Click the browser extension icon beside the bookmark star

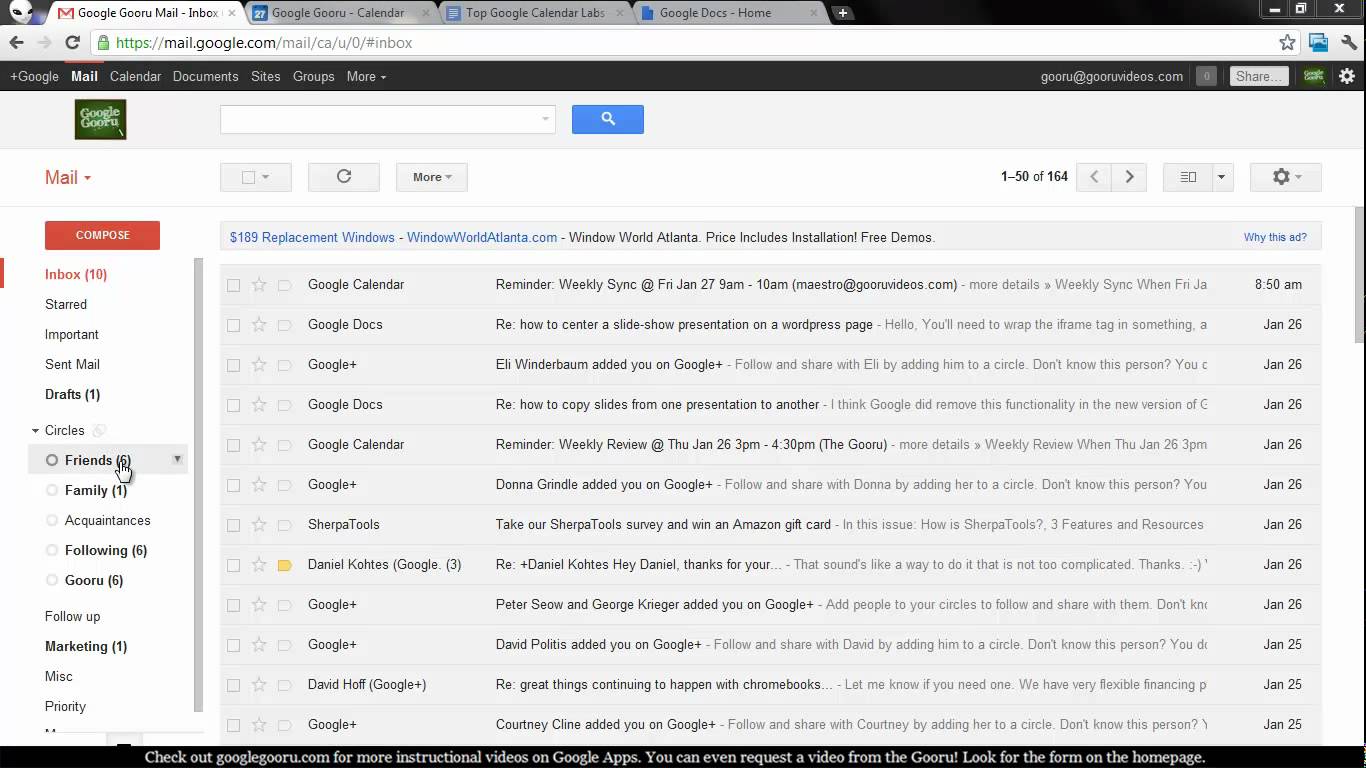tap(1319, 43)
